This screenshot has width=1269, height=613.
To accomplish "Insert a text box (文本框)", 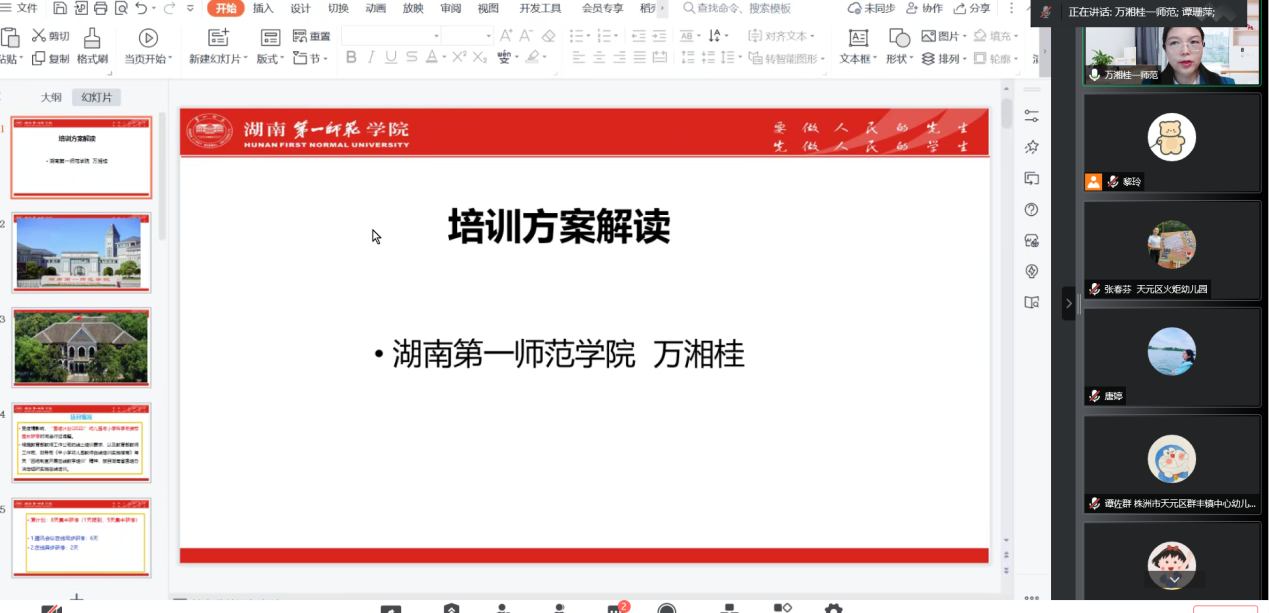I will (x=858, y=38).
